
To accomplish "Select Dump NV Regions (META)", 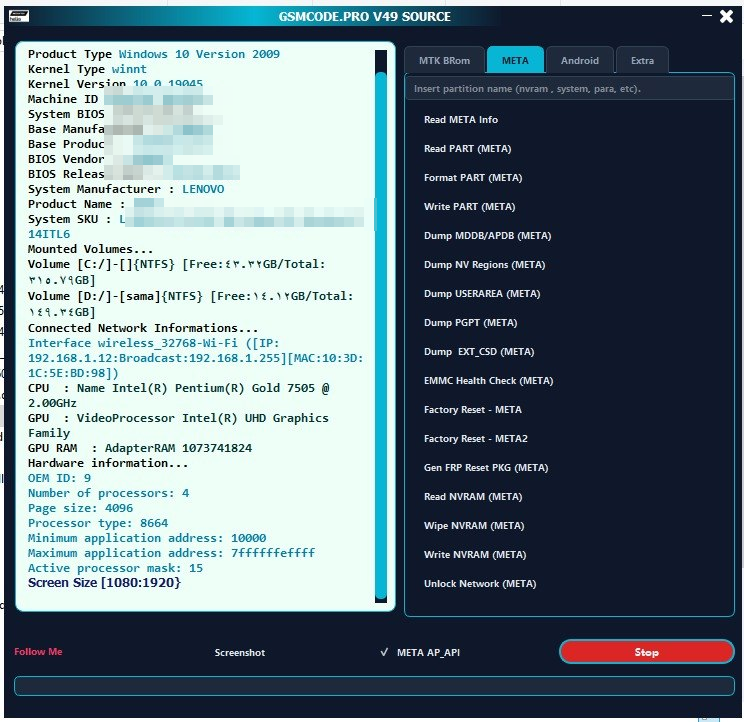I will (x=484, y=264).
